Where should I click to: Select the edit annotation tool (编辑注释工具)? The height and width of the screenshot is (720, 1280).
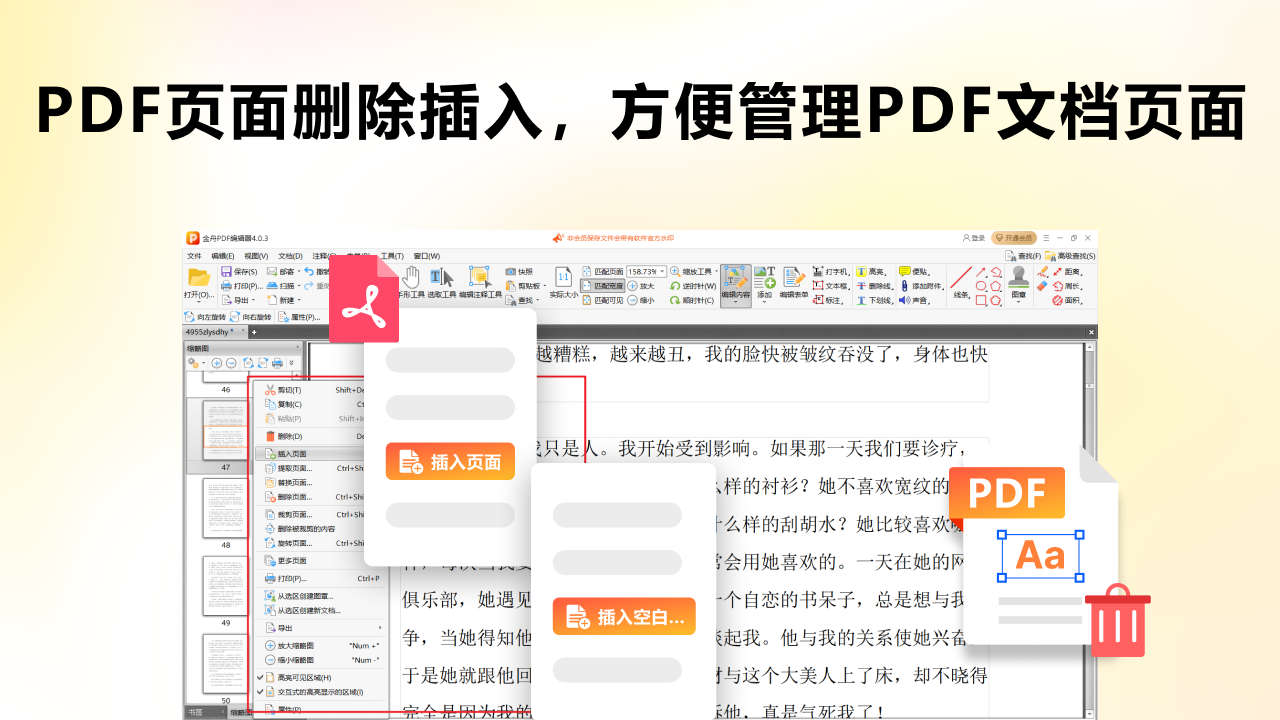pyautogui.click(x=480, y=277)
